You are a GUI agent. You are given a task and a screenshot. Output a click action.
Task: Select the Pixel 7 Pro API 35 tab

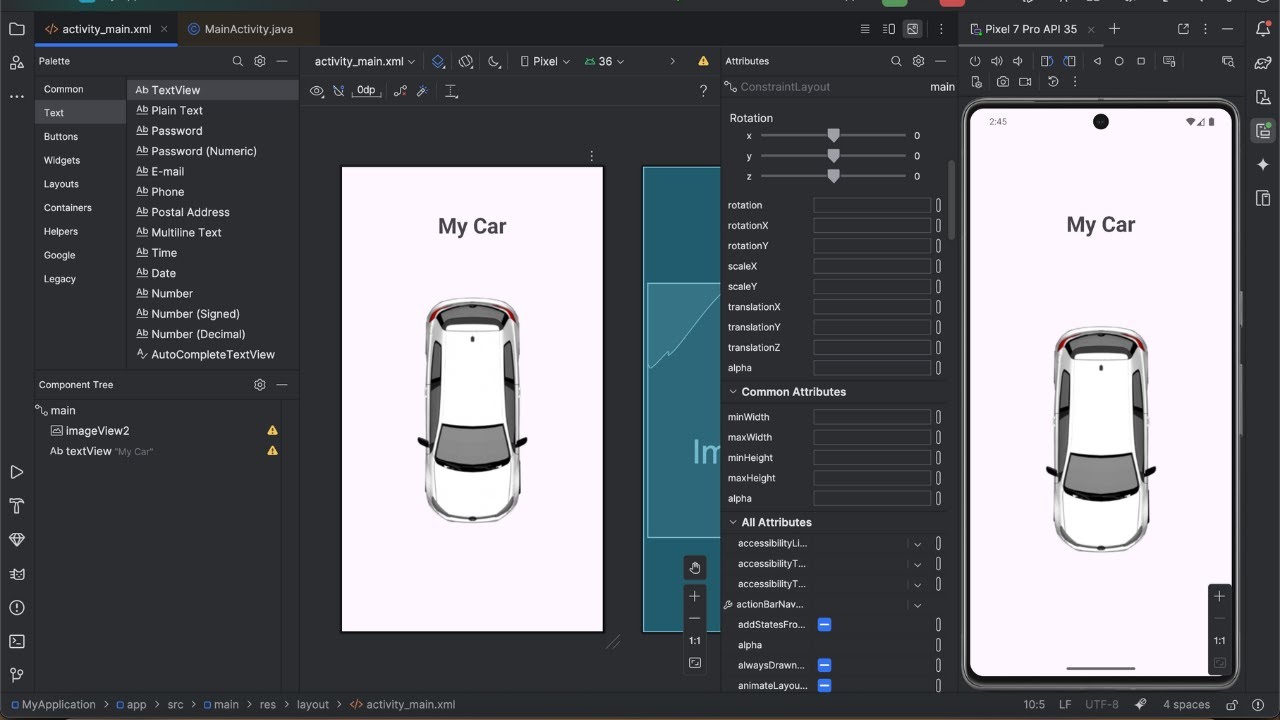coord(1030,29)
